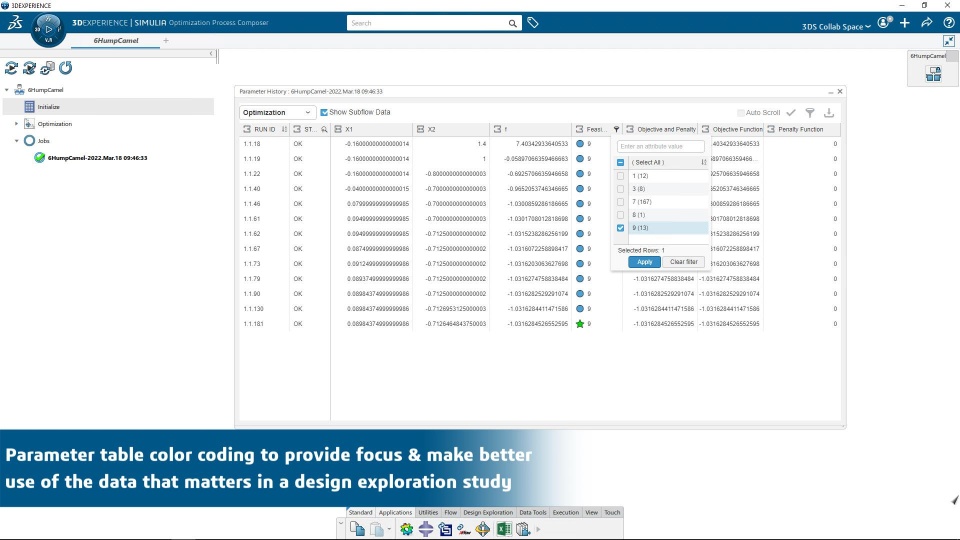Click the third update icon in left toolbar
This screenshot has height=540, width=960.
pos(47,68)
